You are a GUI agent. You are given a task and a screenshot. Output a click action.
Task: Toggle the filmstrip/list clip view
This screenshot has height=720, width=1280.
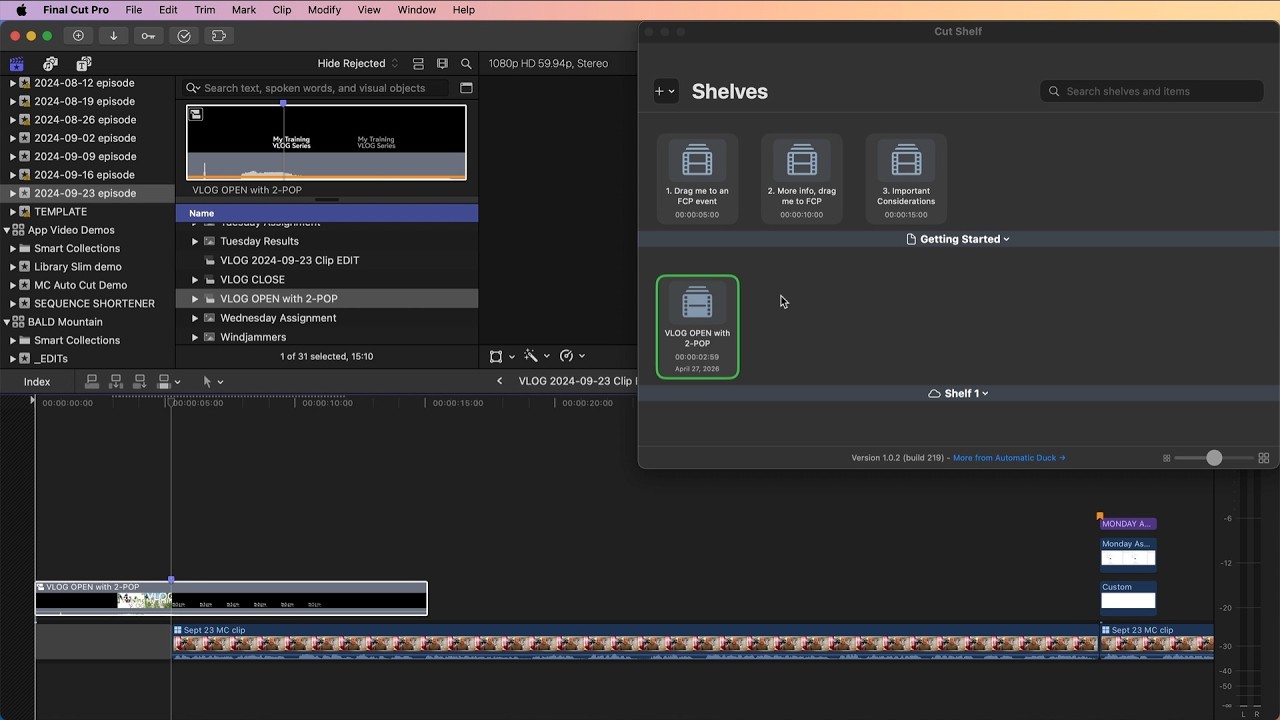tap(418, 64)
